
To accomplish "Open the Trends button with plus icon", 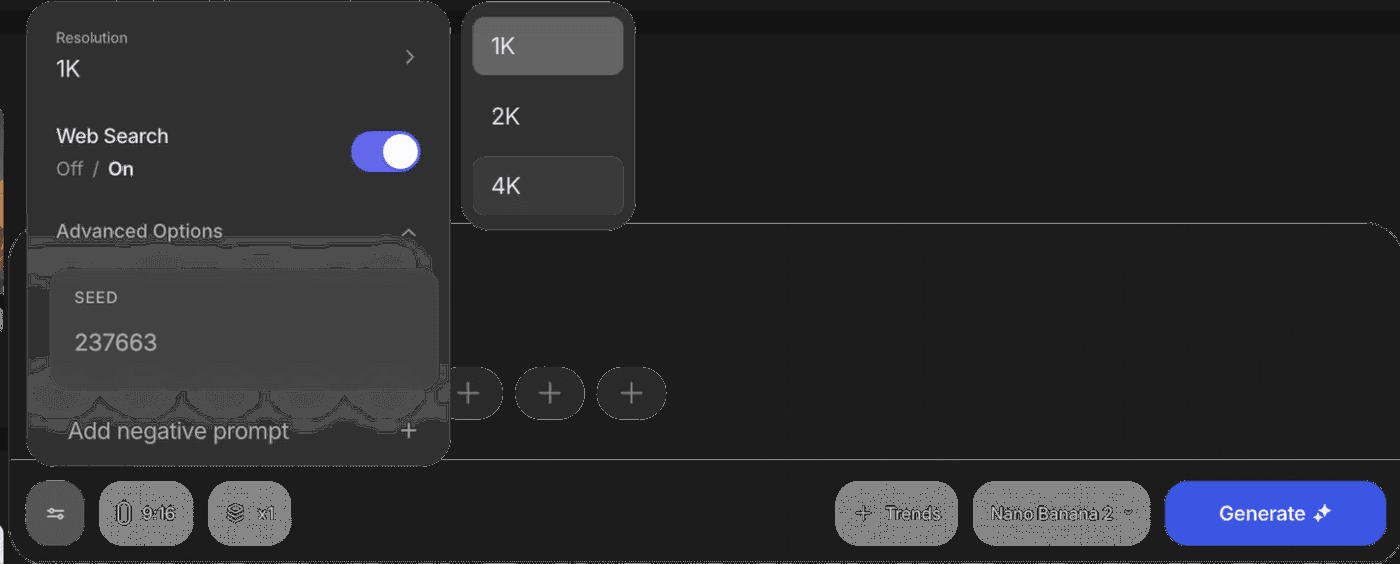I will pos(897,513).
